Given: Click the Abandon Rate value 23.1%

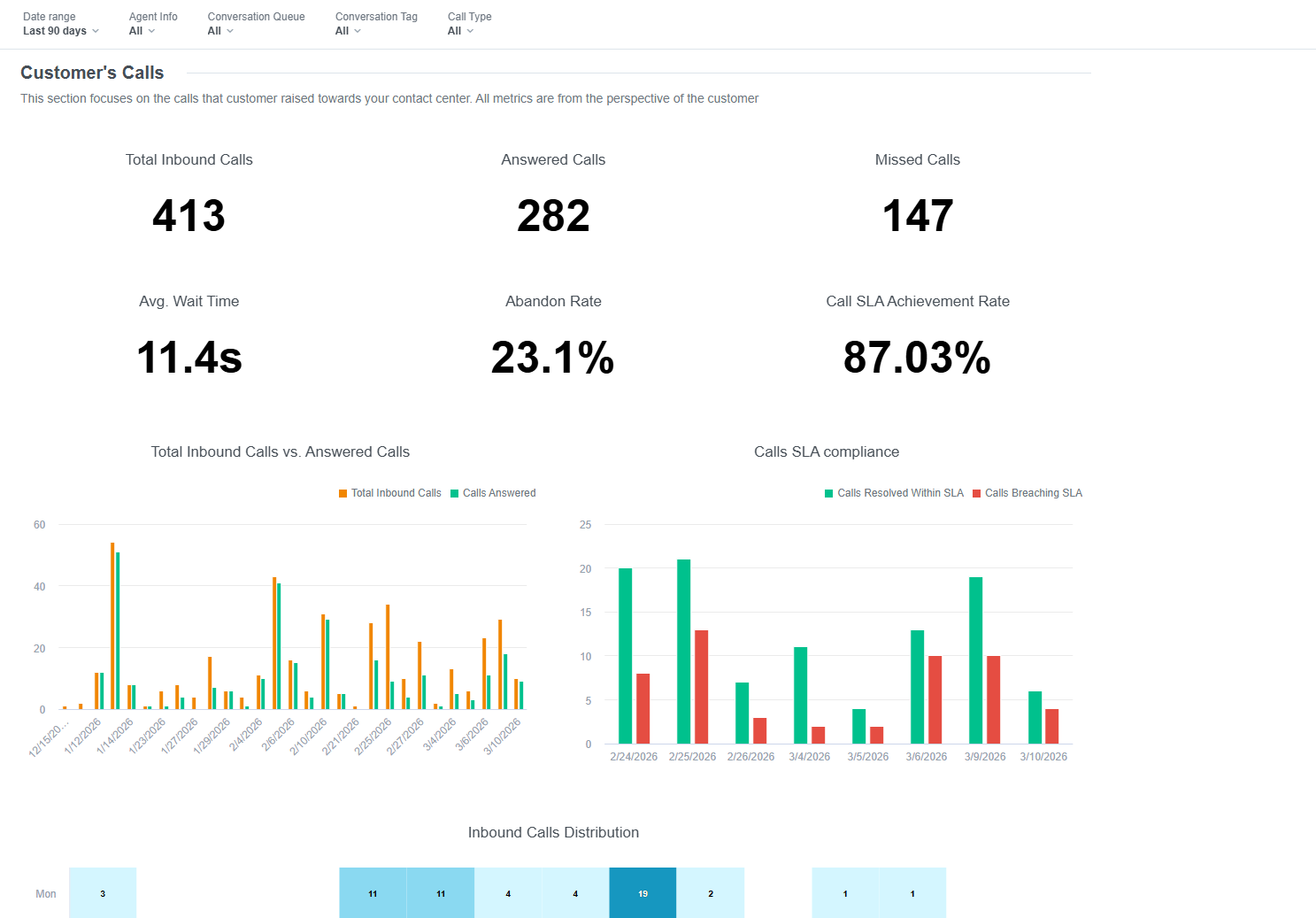Looking at the screenshot, I should click(x=553, y=358).
